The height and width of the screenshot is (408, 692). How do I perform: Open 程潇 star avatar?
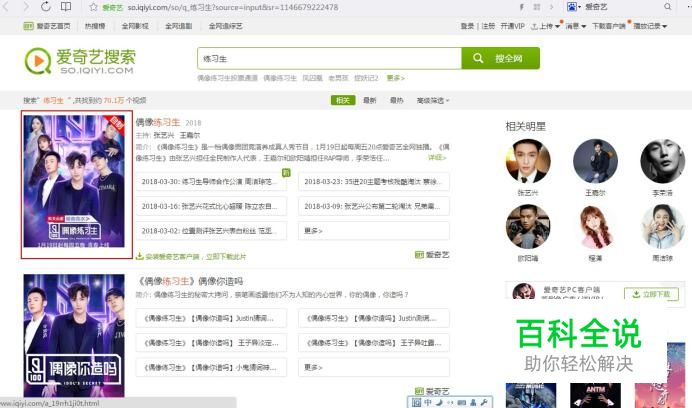point(595,227)
